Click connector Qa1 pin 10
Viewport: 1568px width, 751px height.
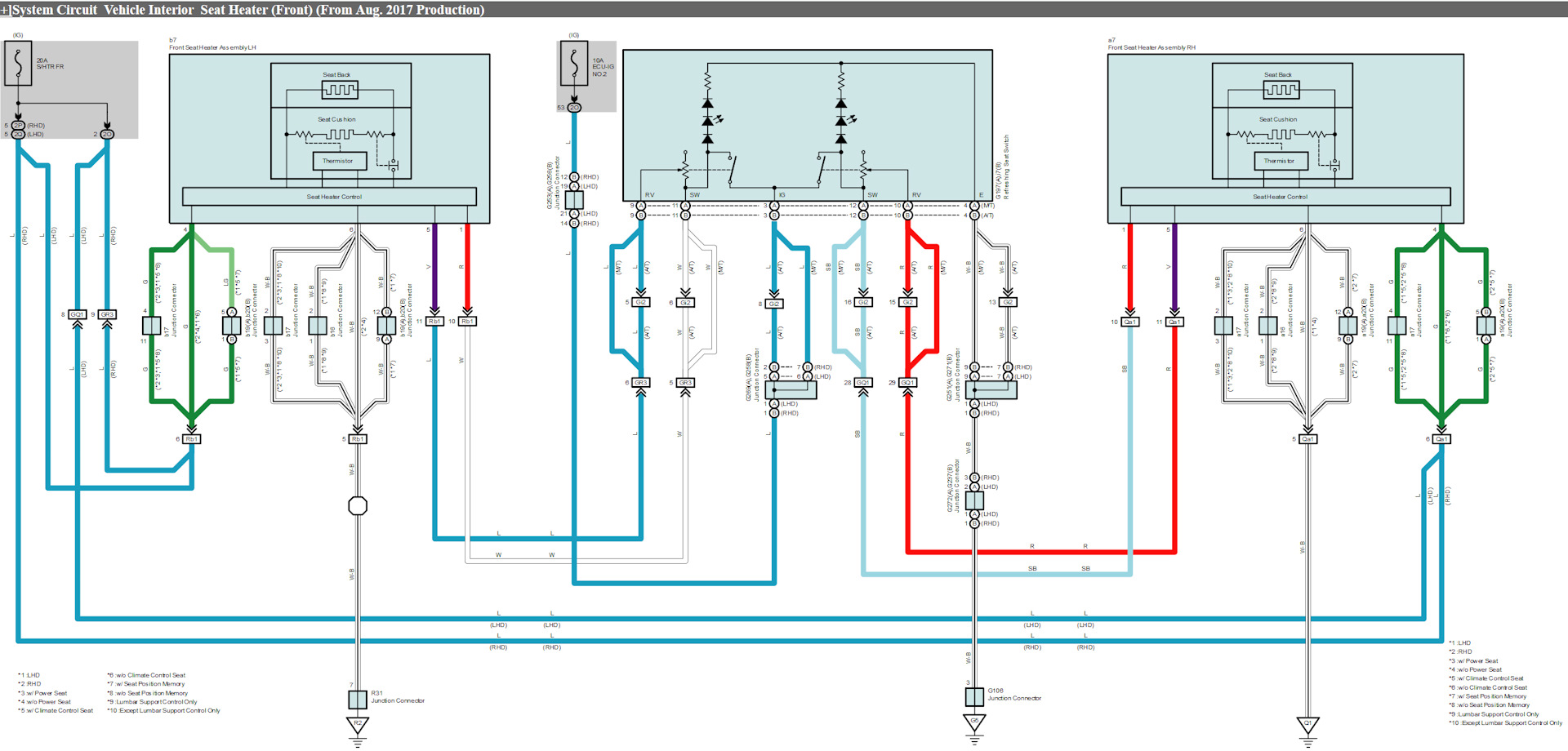point(1130,322)
